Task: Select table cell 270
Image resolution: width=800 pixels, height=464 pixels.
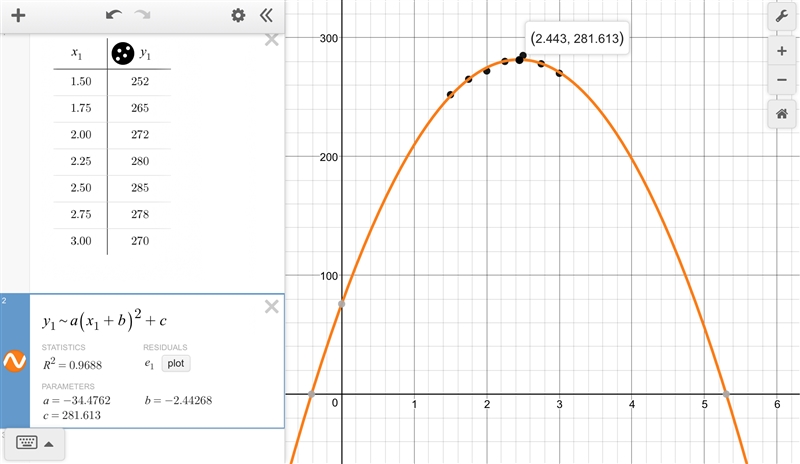Action: (x=139, y=241)
